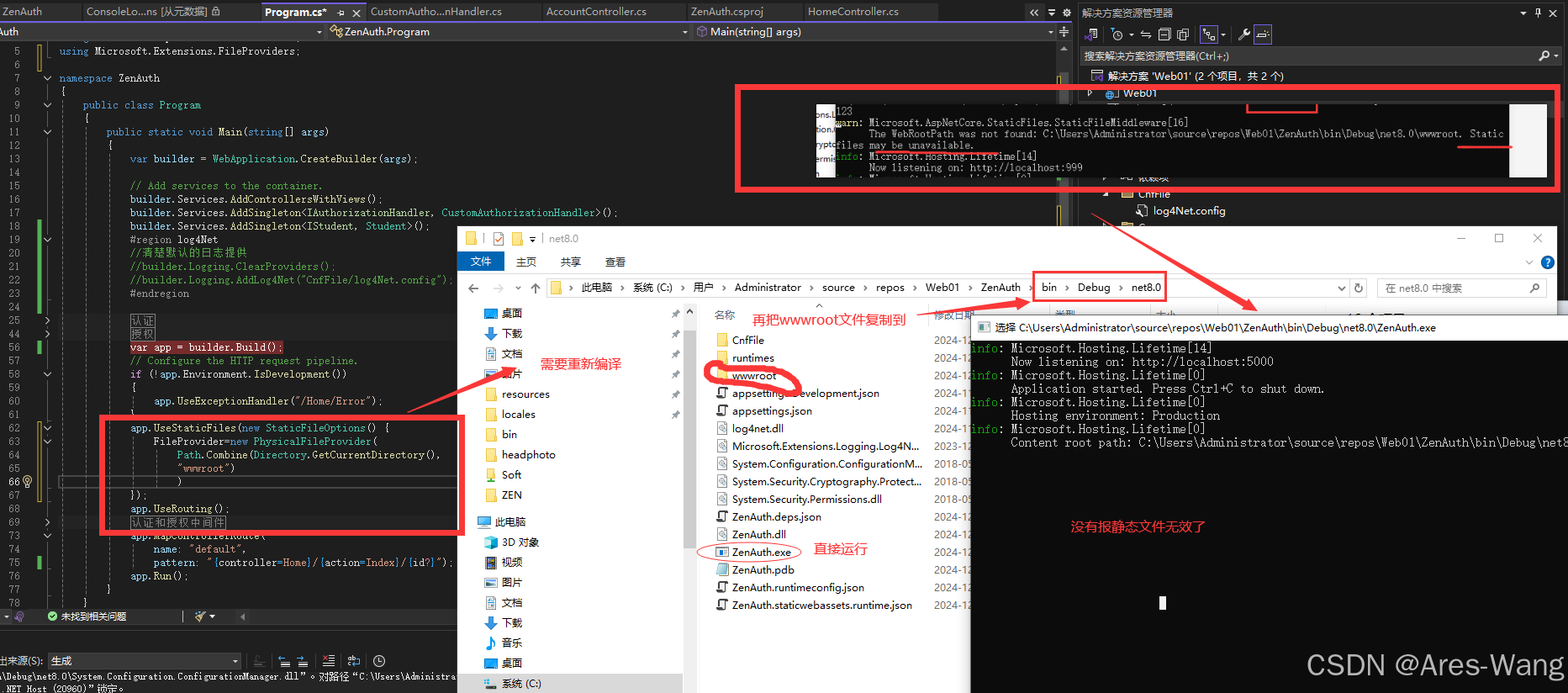Image resolution: width=1568 pixels, height=693 pixels.
Task: Open properties wrench icon in Solution Explorer
Action: 1244,34
